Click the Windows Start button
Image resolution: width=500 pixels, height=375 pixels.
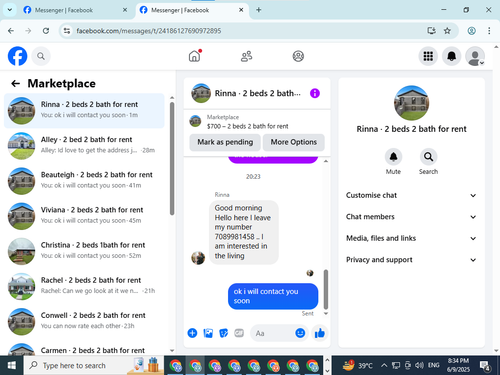point(11,366)
